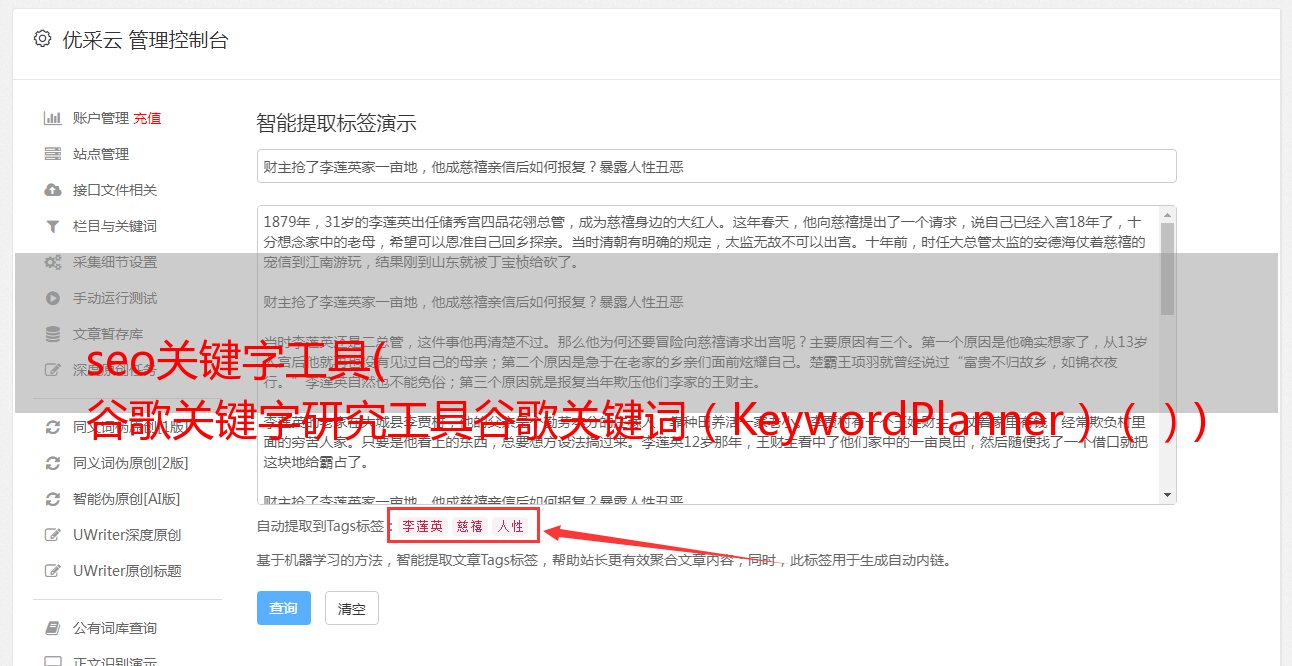Click the text area scrollbar thumb
1292x666 pixels.
(1167, 268)
